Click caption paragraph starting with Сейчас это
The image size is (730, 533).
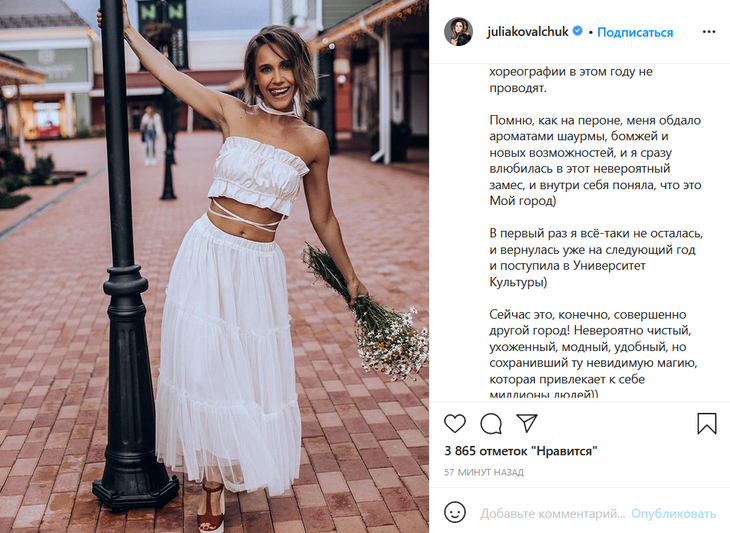(x=593, y=355)
